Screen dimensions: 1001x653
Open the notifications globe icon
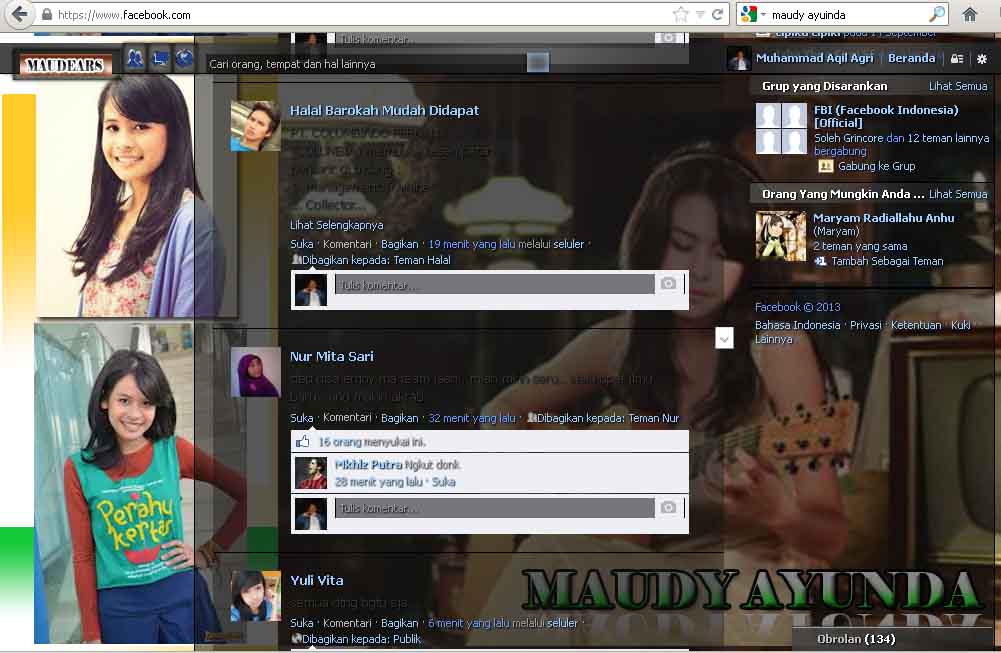click(x=184, y=59)
